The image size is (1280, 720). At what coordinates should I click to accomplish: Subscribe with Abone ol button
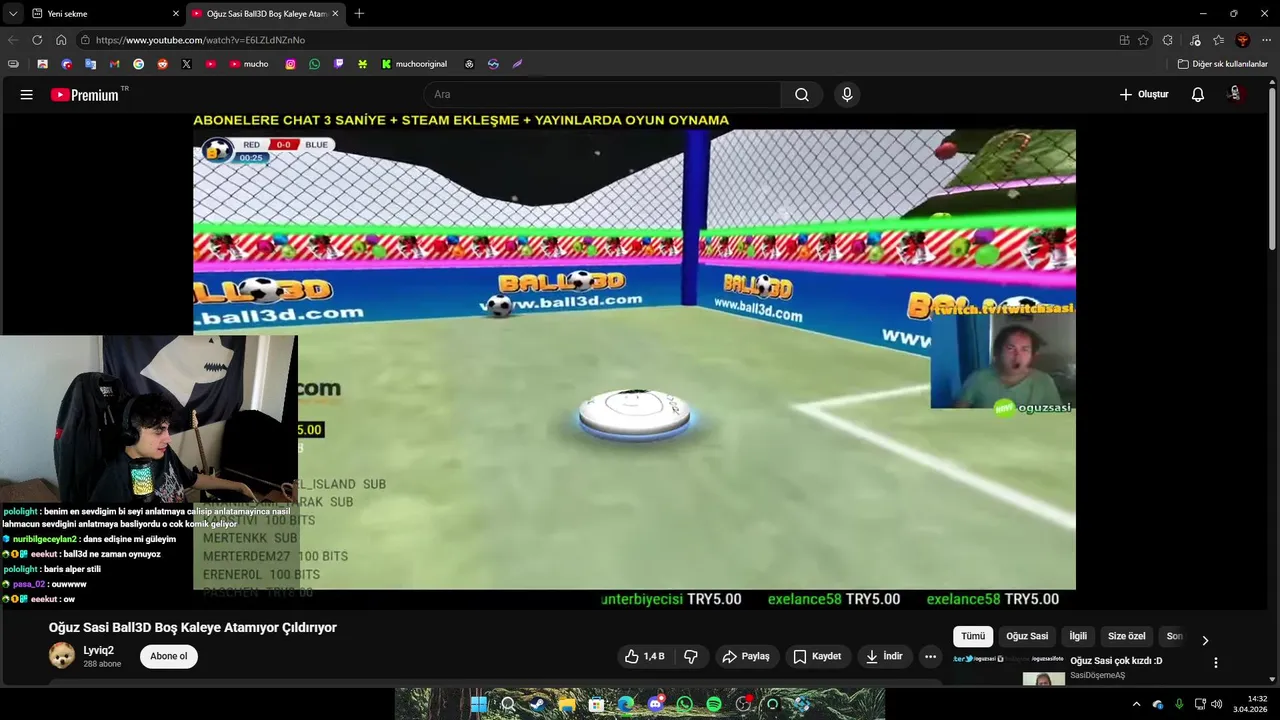point(169,657)
